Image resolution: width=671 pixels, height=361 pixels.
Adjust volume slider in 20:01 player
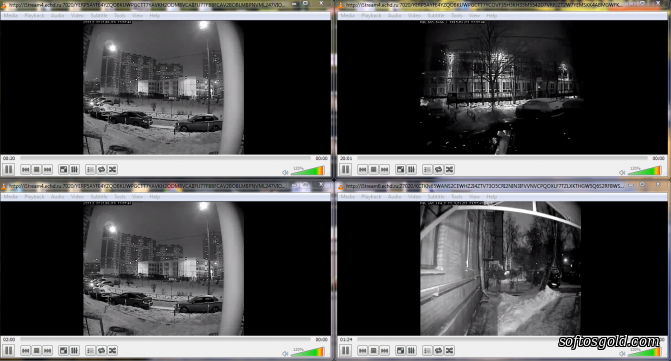pos(645,170)
